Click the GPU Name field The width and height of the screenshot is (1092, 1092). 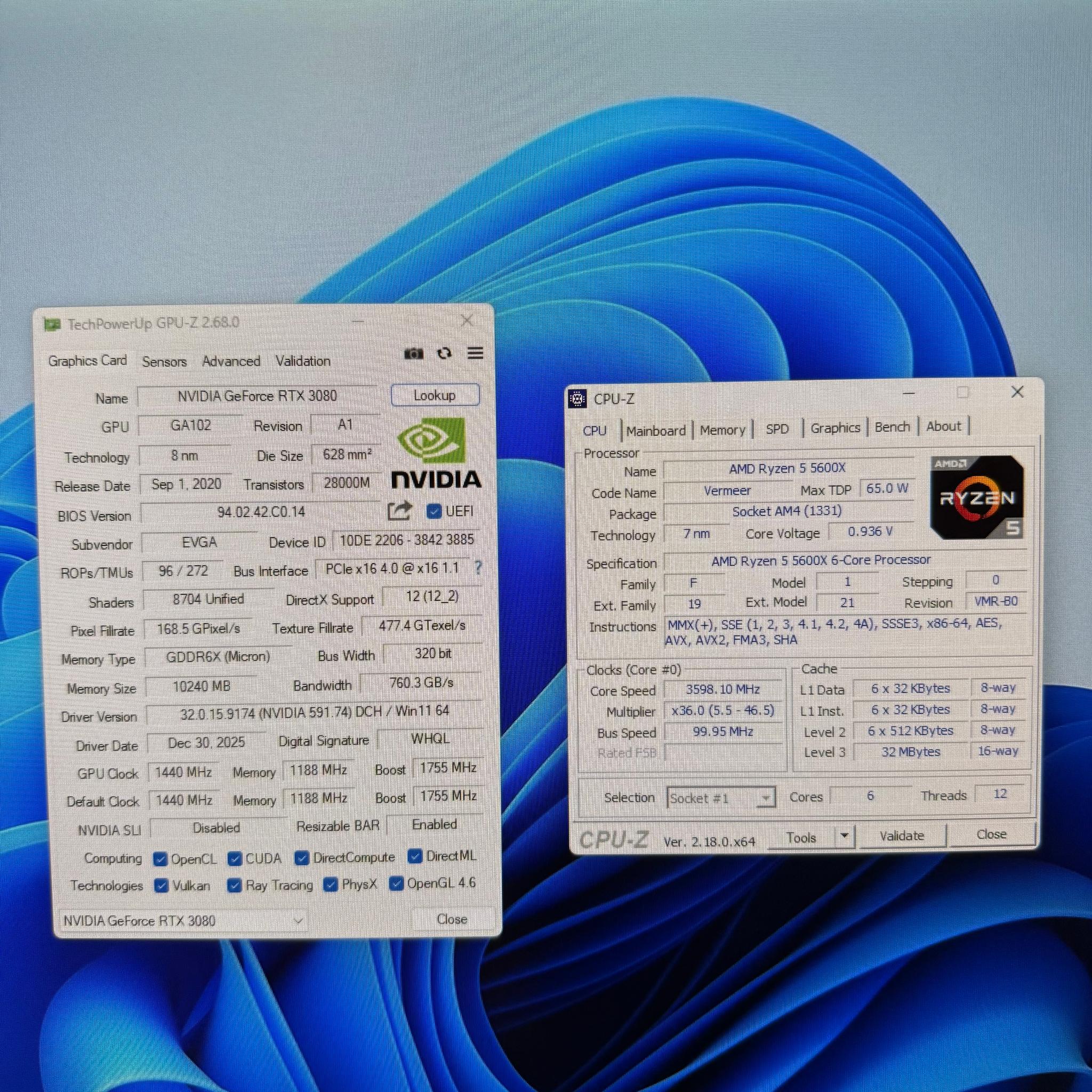(x=257, y=396)
